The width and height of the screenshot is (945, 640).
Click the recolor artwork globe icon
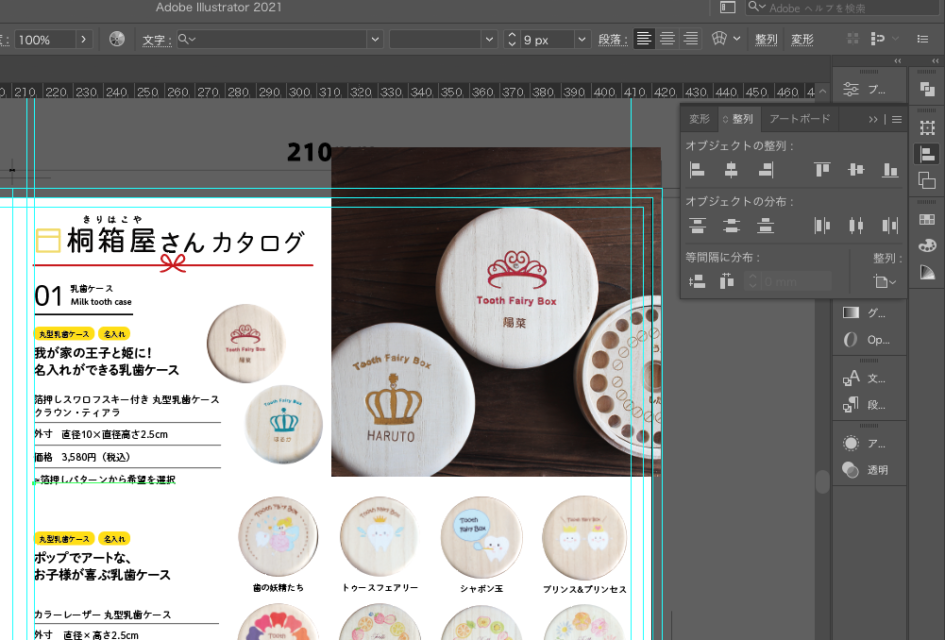117,39
